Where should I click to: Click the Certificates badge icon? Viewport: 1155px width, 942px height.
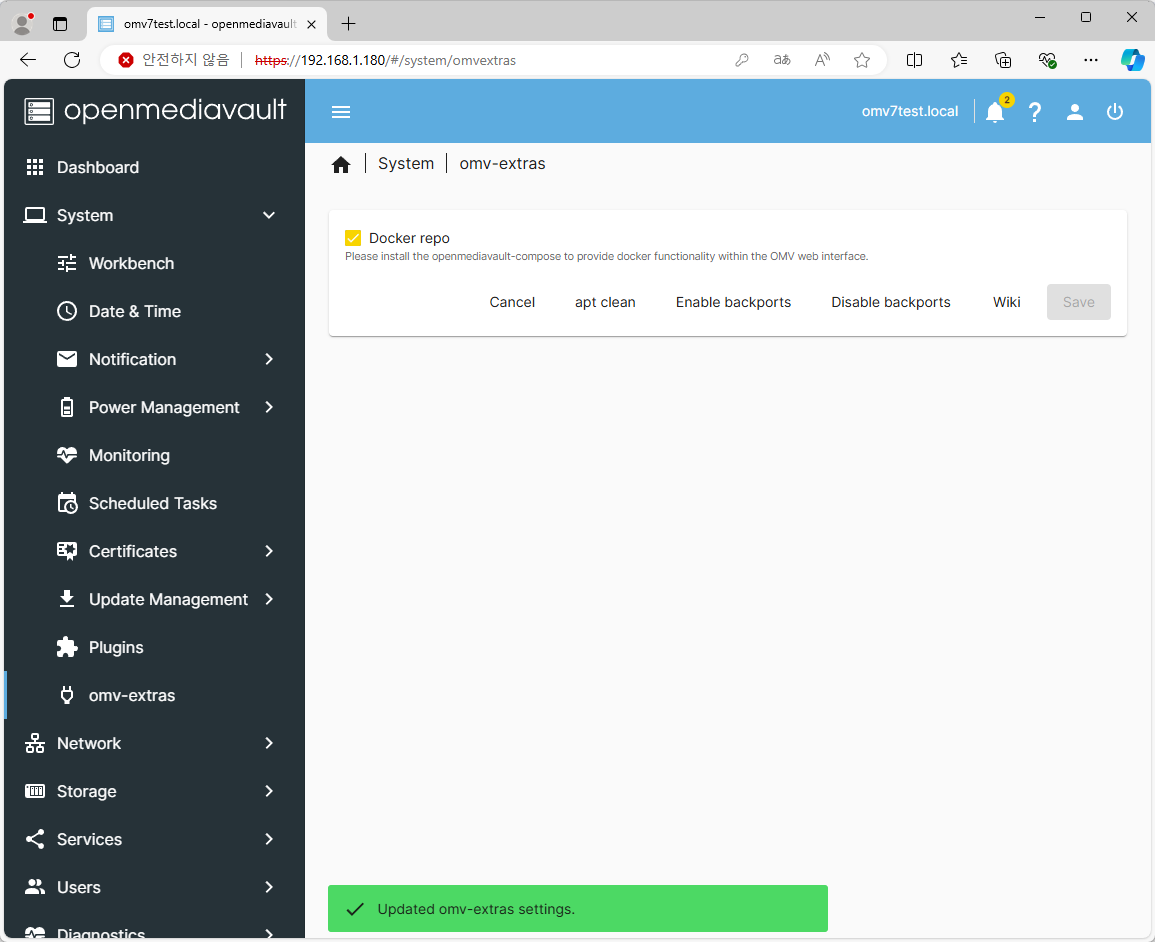click(67, 551)
